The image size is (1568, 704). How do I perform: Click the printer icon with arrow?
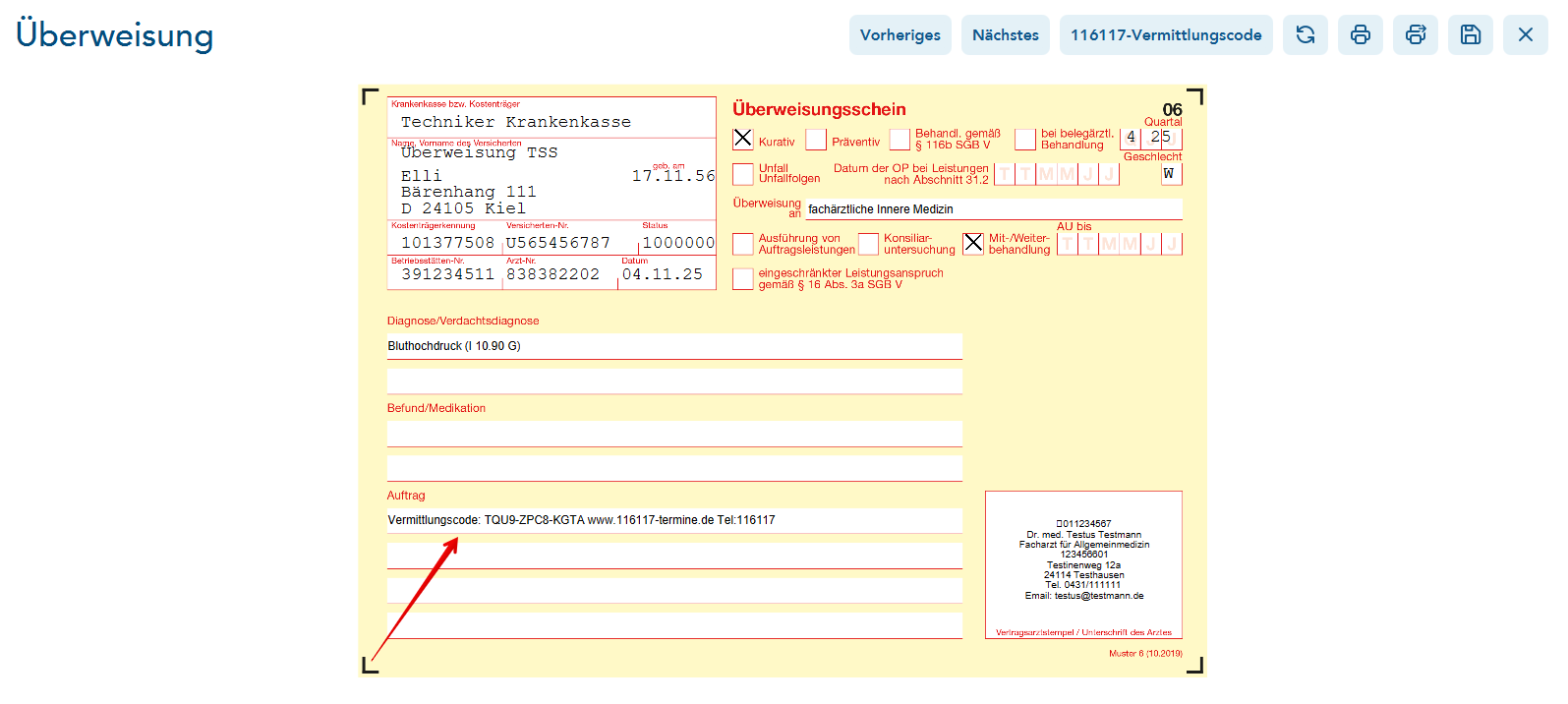click(1415, 35)
